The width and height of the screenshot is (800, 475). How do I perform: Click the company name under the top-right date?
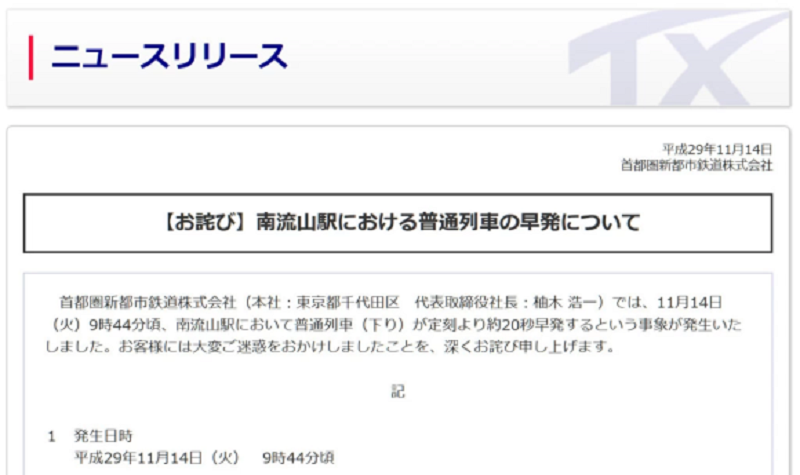(697, 166)
